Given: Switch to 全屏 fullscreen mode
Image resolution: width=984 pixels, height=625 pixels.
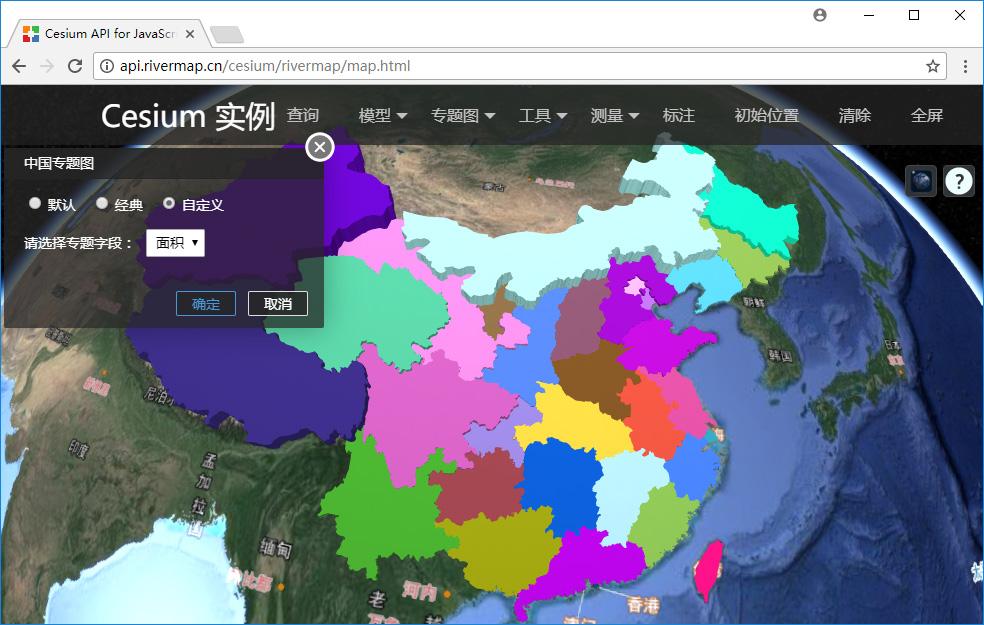Looking at the screenshot, I should [x=927, y=115].
